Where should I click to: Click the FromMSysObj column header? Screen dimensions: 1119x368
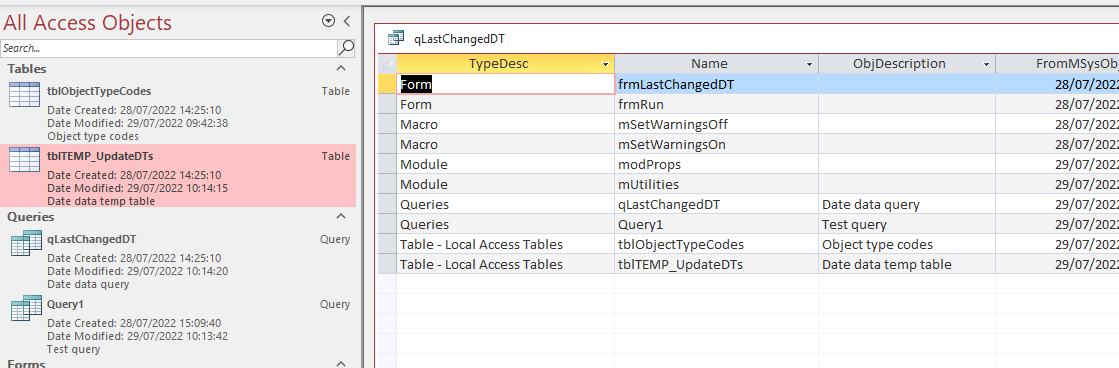click(1058, 63)
